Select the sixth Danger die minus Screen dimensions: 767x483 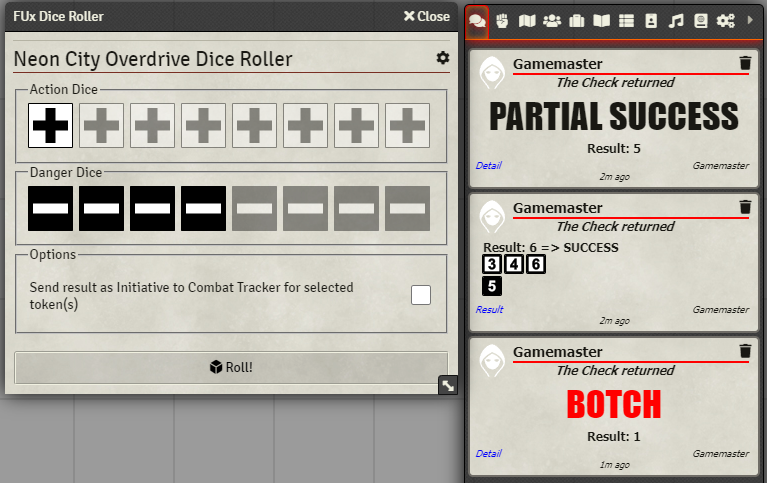coord(305,208)
